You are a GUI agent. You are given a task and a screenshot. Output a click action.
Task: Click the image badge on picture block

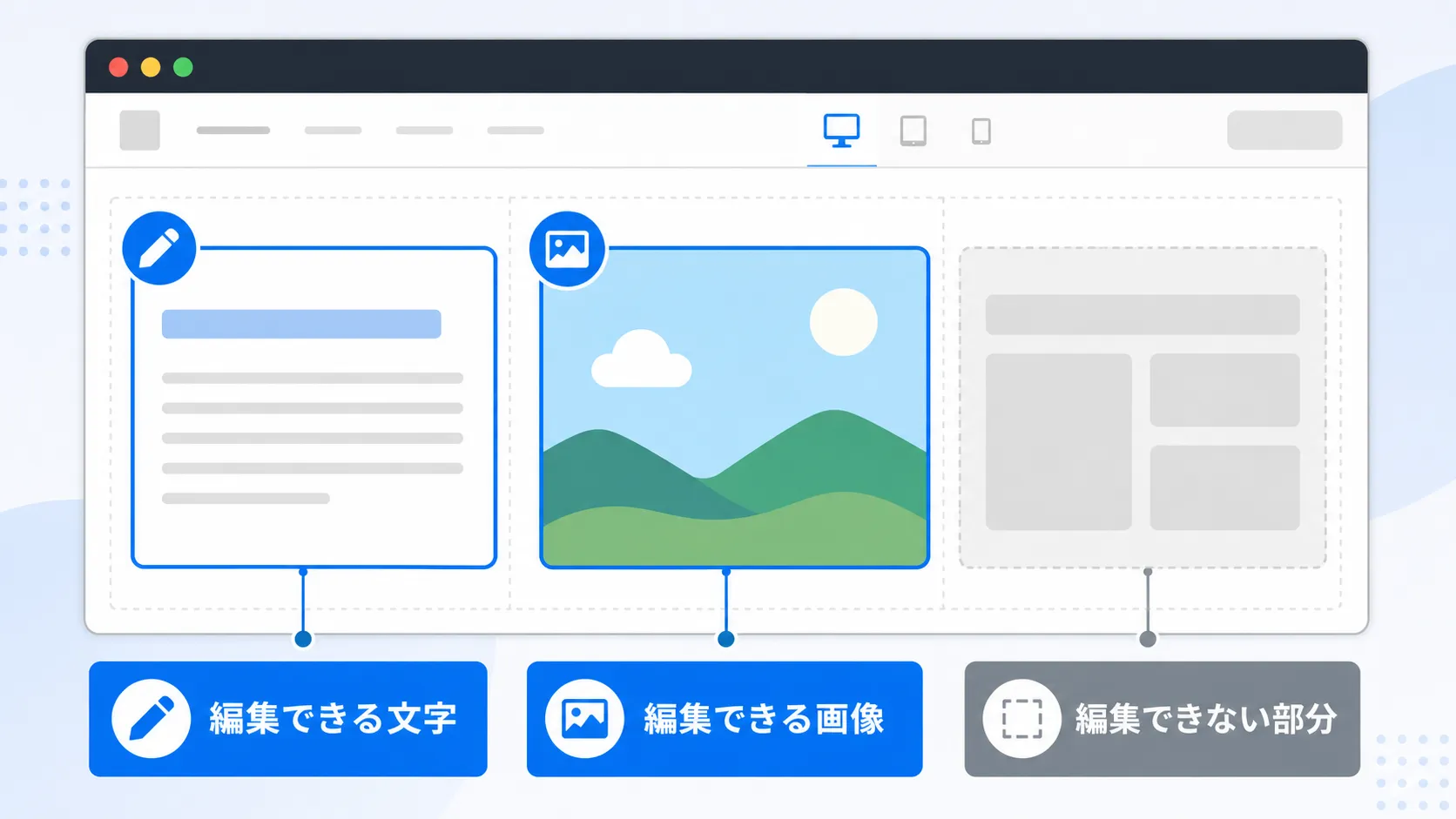pos(567,249)
